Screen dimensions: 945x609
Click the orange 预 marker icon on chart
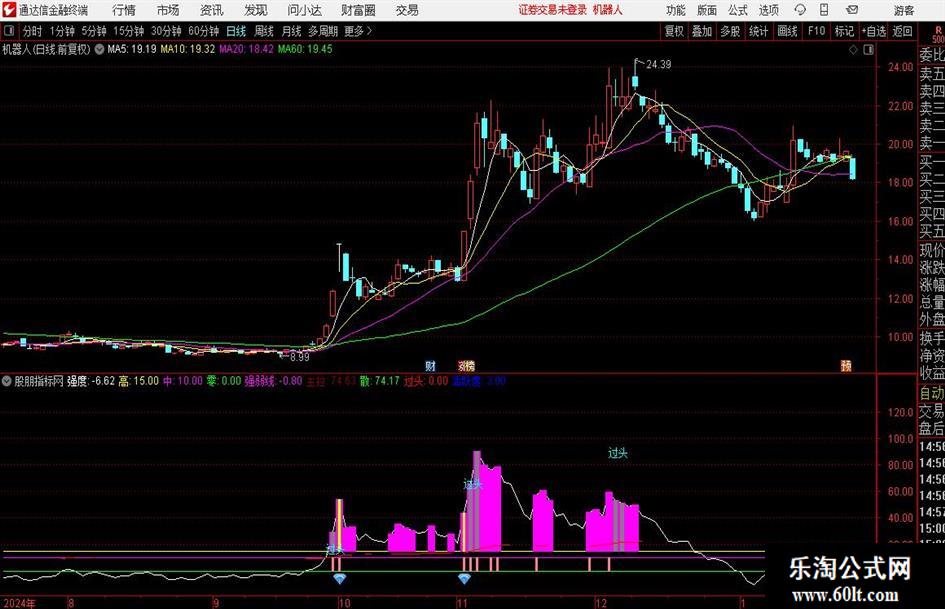(846, 366)
